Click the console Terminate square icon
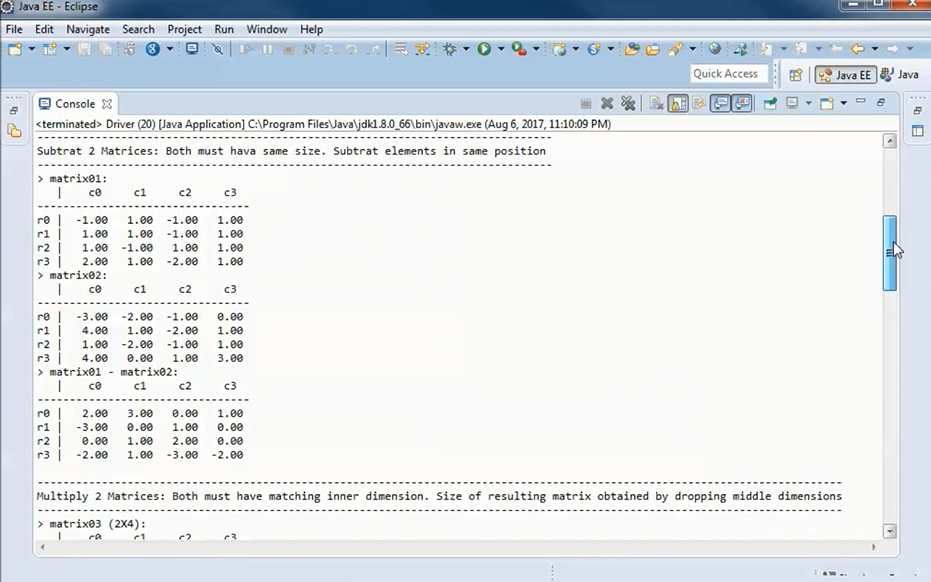This screenshot has height=582, width=931. pyautogui.click(x=585, y=104)
